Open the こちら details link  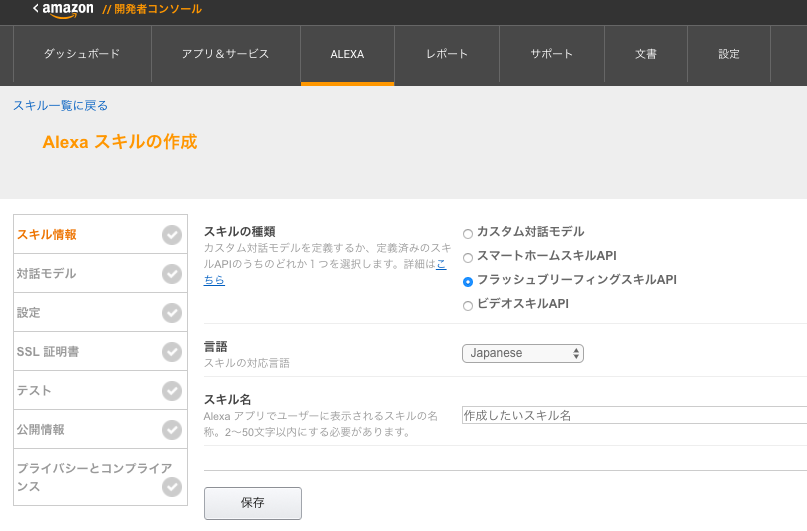pos(214,280)
